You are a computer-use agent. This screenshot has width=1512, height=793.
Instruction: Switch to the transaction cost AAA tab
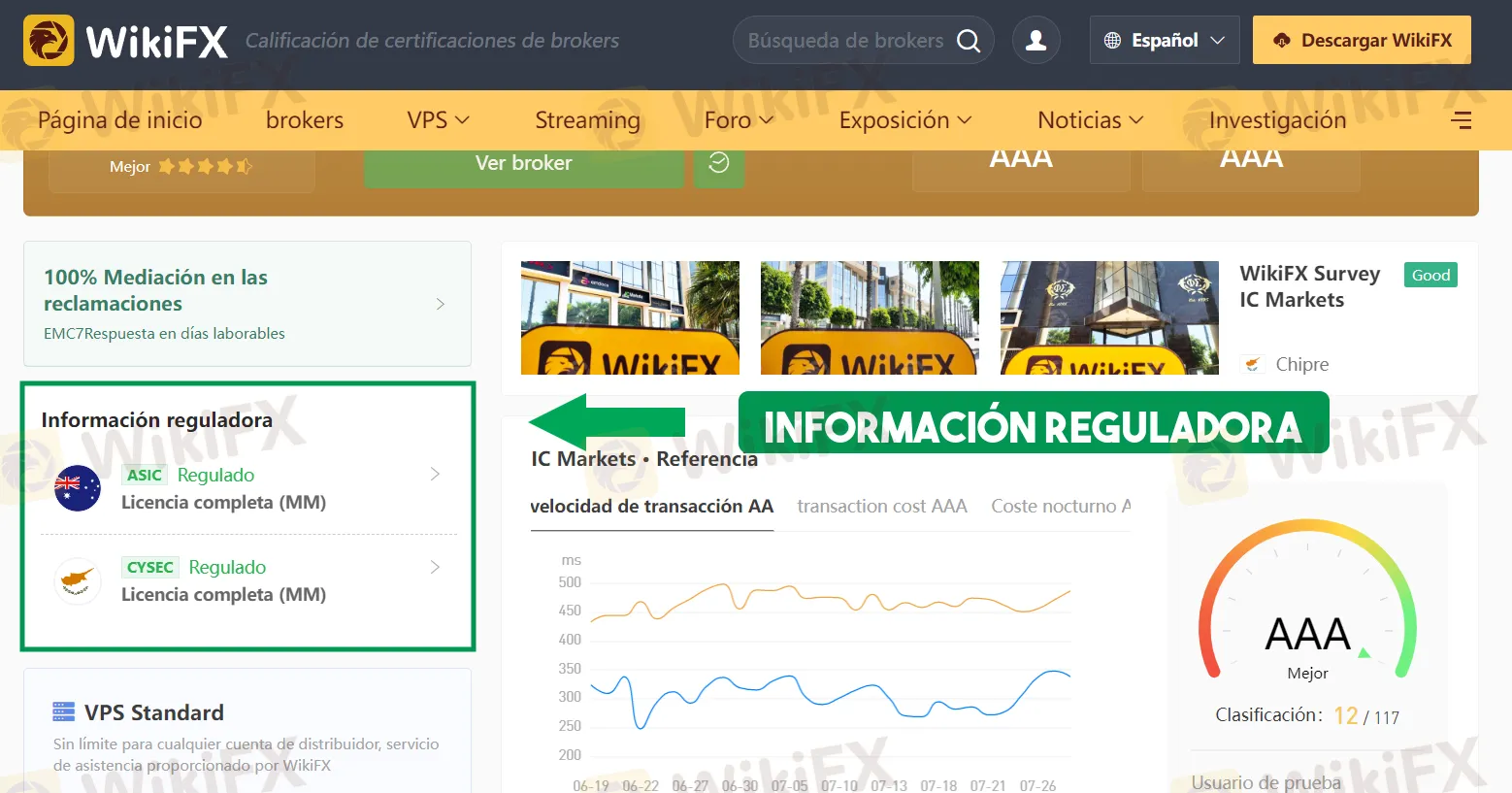click(882, 506)
